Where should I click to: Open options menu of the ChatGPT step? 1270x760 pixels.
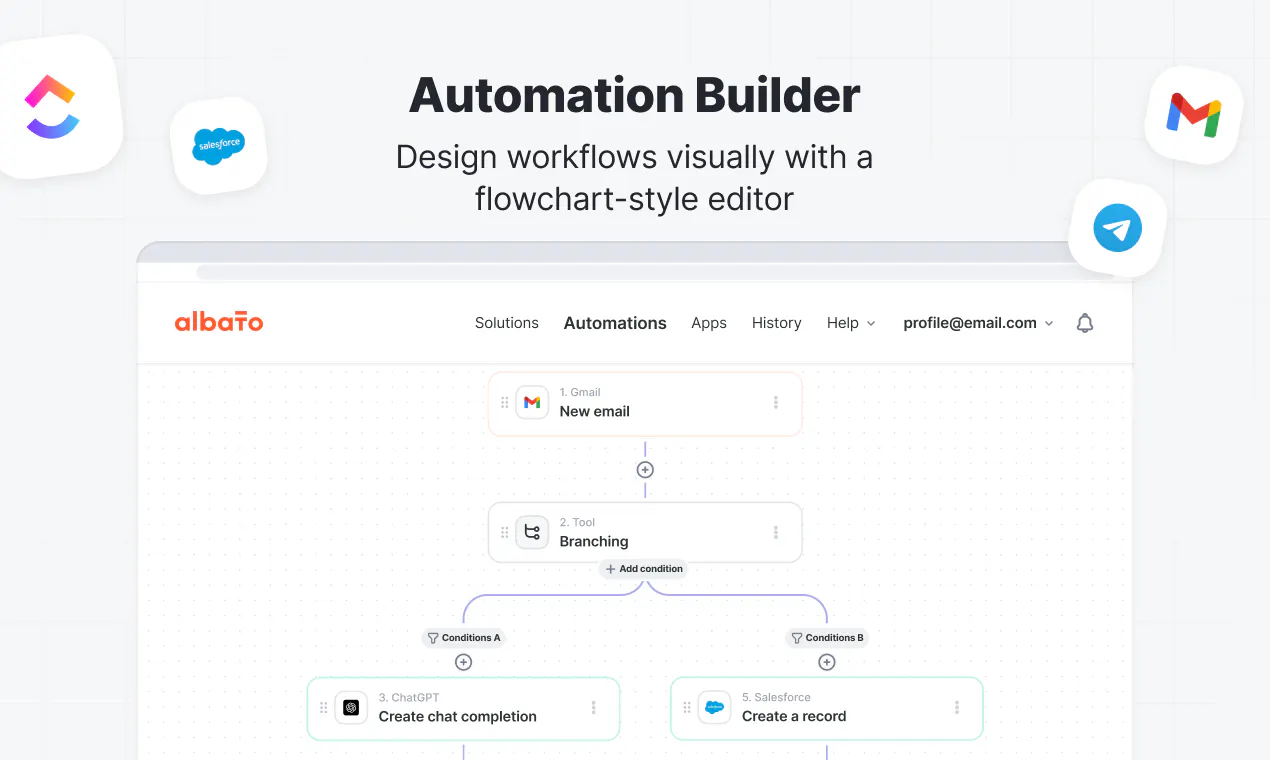point(594,708)
